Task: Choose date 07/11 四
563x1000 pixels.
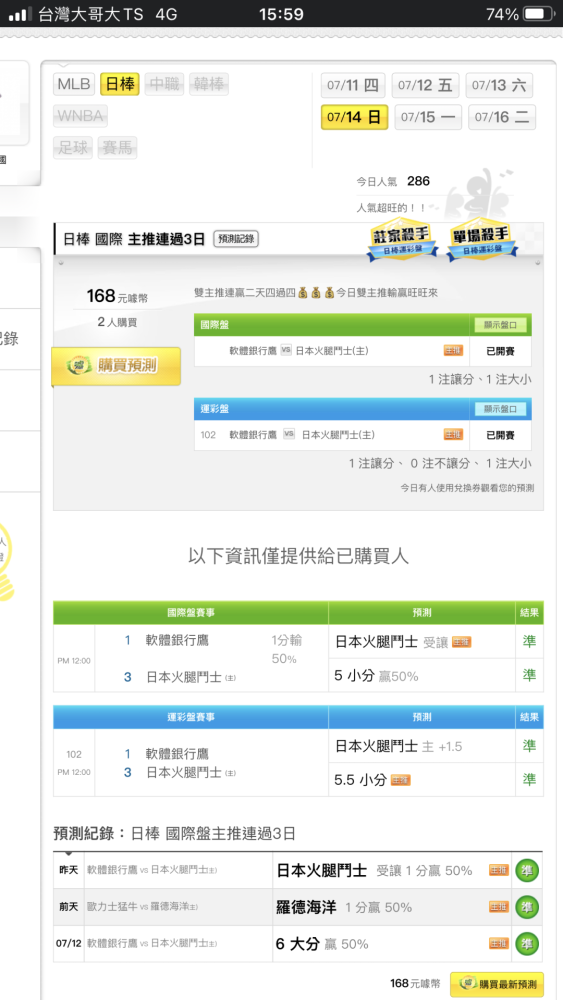Action: pos(353,85)
